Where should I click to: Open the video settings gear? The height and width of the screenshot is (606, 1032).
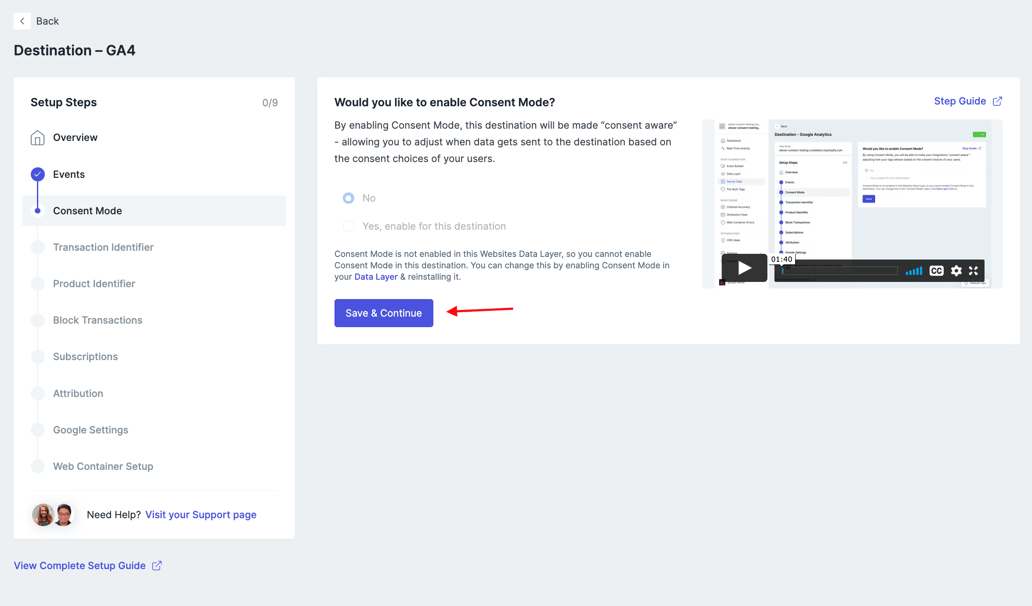pyautogui.click(x=956, y=271)
